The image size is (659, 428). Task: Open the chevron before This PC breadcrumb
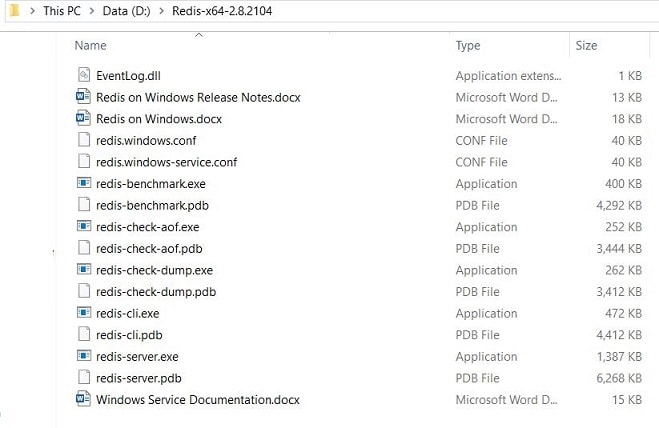pos(32,11)
